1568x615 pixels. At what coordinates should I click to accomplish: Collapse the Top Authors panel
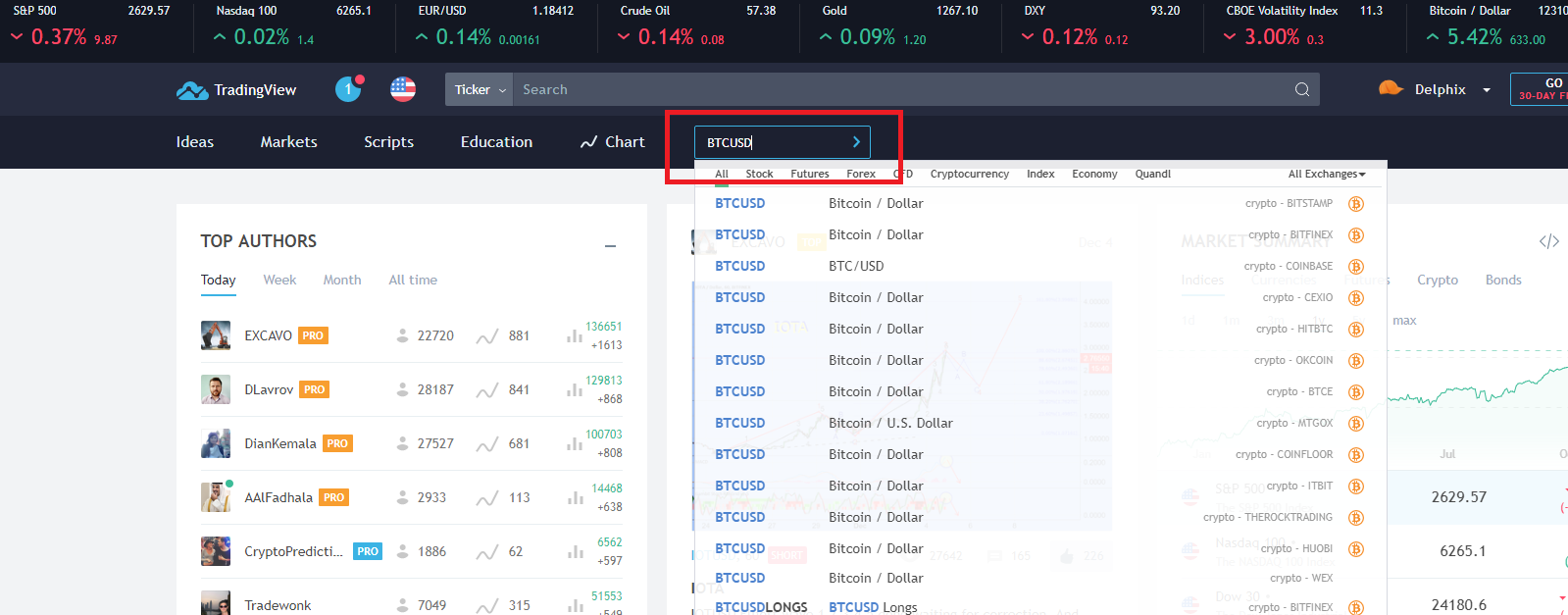[x=610, y=245]
